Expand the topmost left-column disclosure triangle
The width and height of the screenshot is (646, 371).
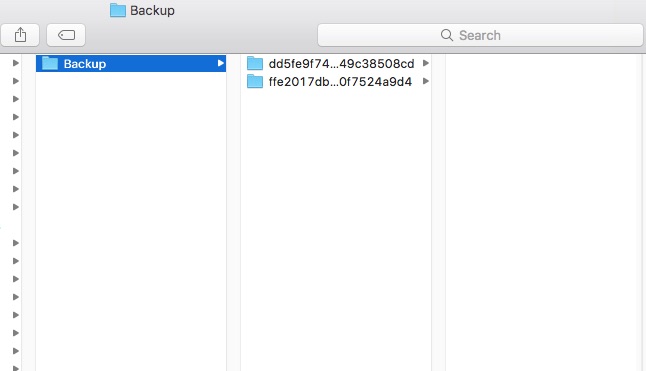click(16, 63)
